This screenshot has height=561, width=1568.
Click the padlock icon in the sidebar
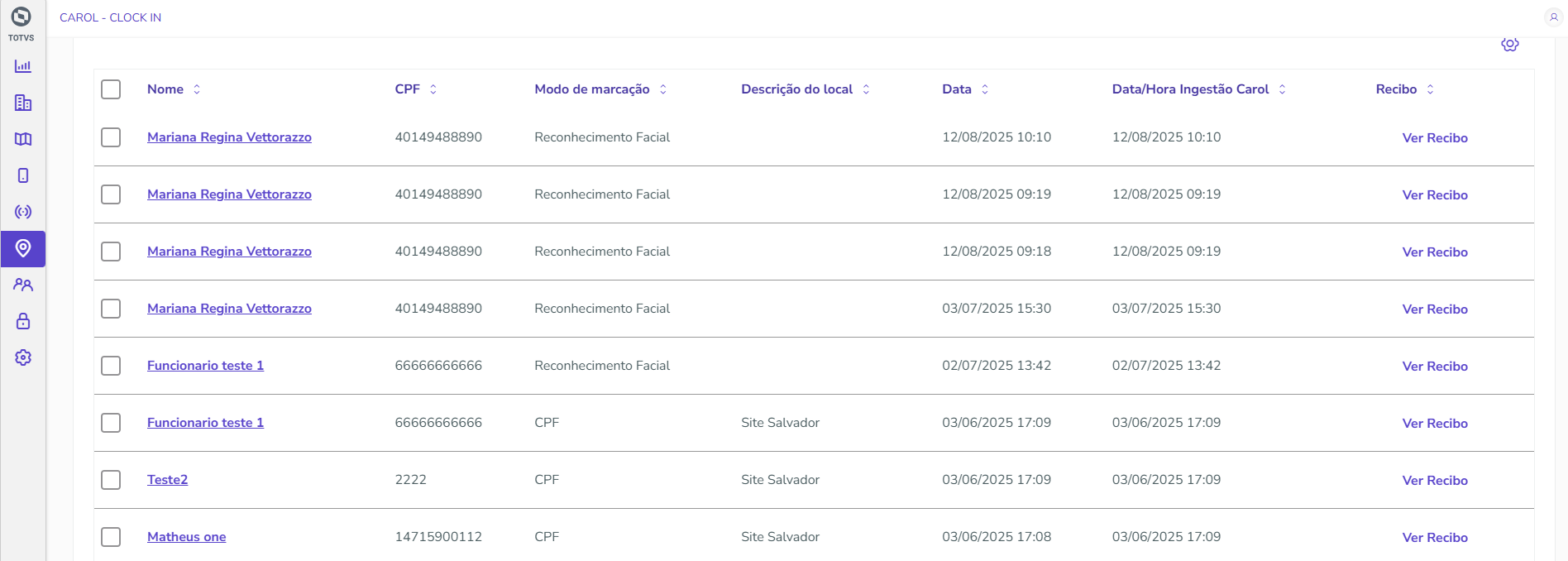[23, 321]
